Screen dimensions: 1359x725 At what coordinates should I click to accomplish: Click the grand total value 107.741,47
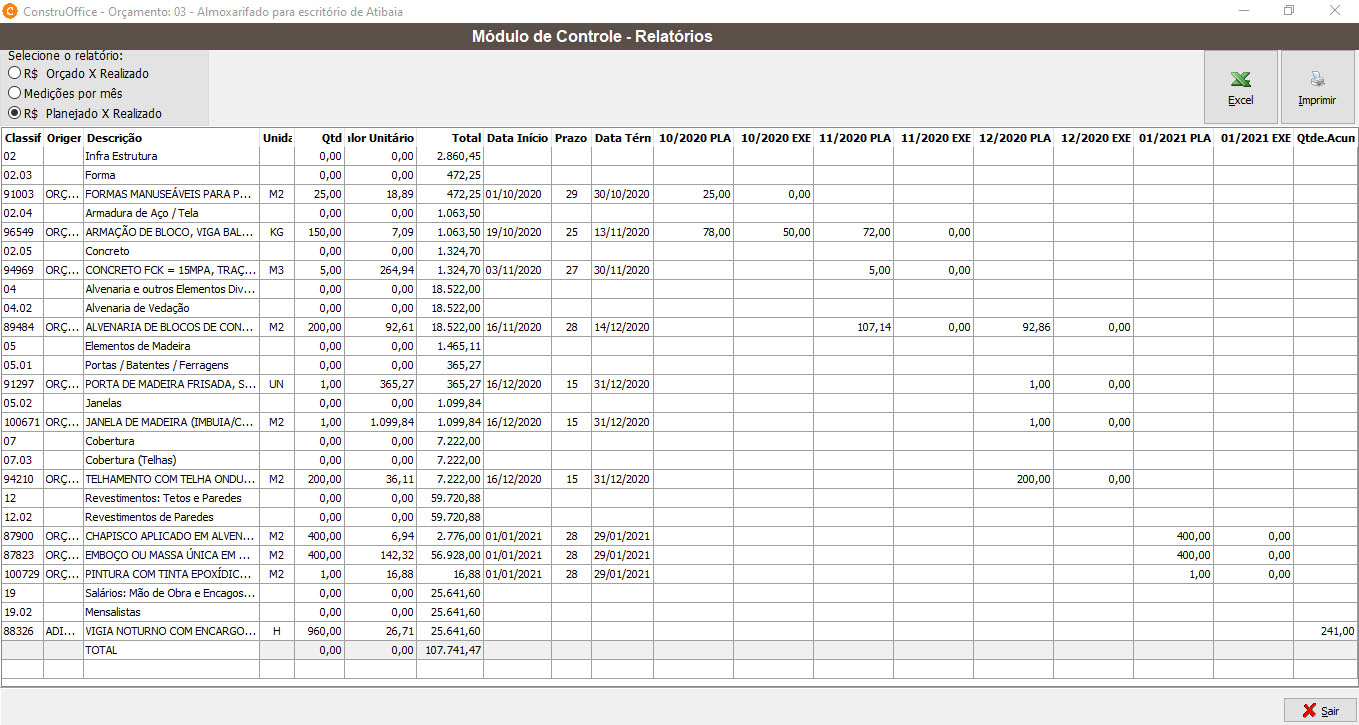[450, 650]
